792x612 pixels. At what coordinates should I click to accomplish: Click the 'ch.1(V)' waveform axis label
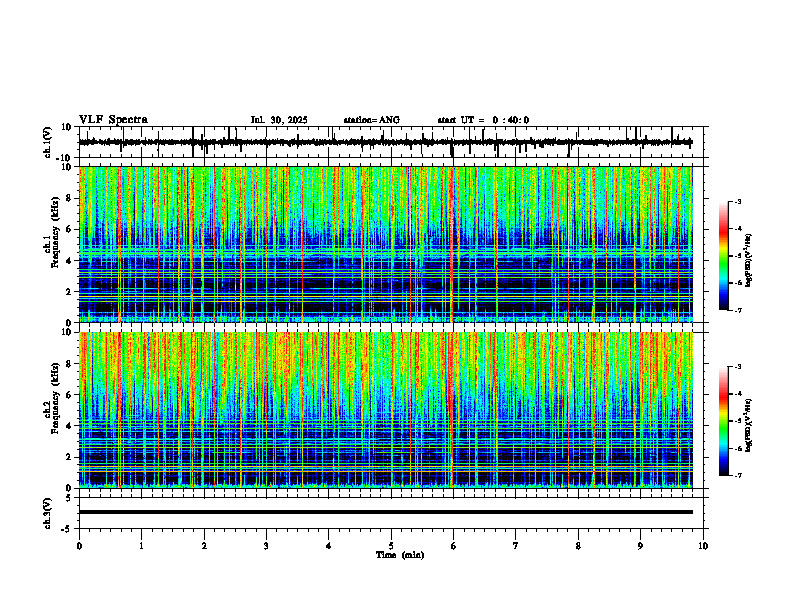point(48,142)
